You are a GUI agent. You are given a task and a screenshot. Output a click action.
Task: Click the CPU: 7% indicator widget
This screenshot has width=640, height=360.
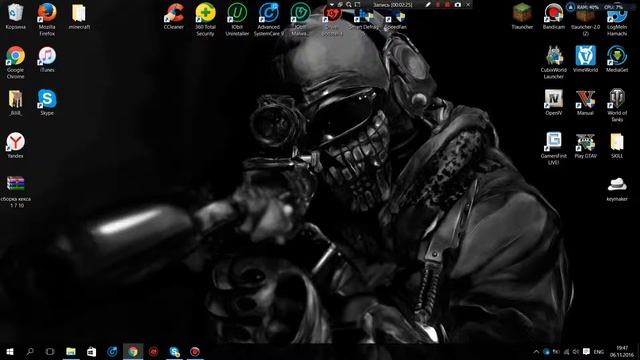[x=613, y=7]
